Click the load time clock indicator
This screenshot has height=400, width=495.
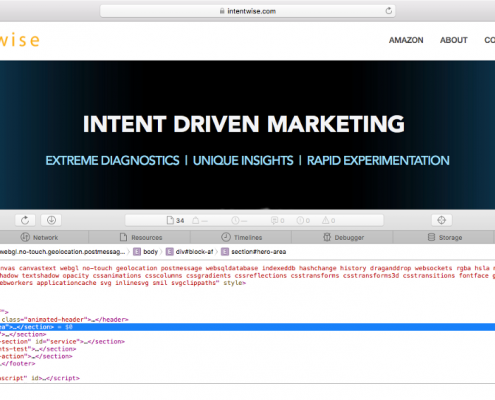(239, 220)
